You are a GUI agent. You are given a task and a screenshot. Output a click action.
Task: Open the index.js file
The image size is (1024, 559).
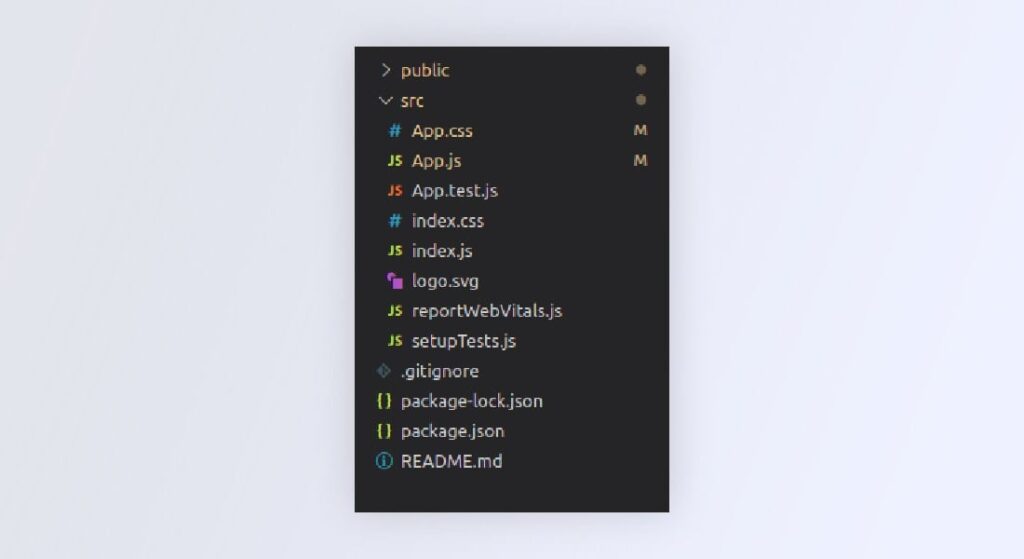coord(442,251)
